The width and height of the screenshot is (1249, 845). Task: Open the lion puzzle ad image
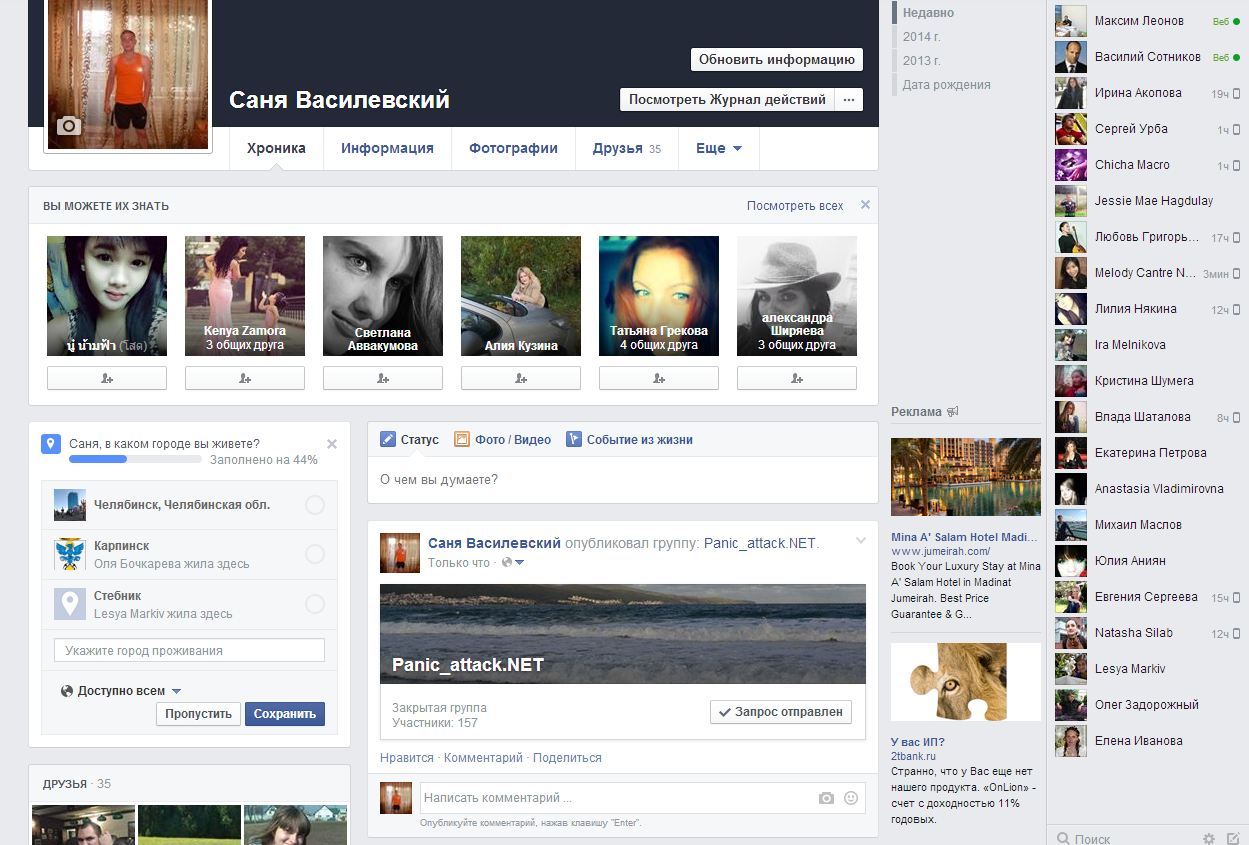tap(965, 682)
